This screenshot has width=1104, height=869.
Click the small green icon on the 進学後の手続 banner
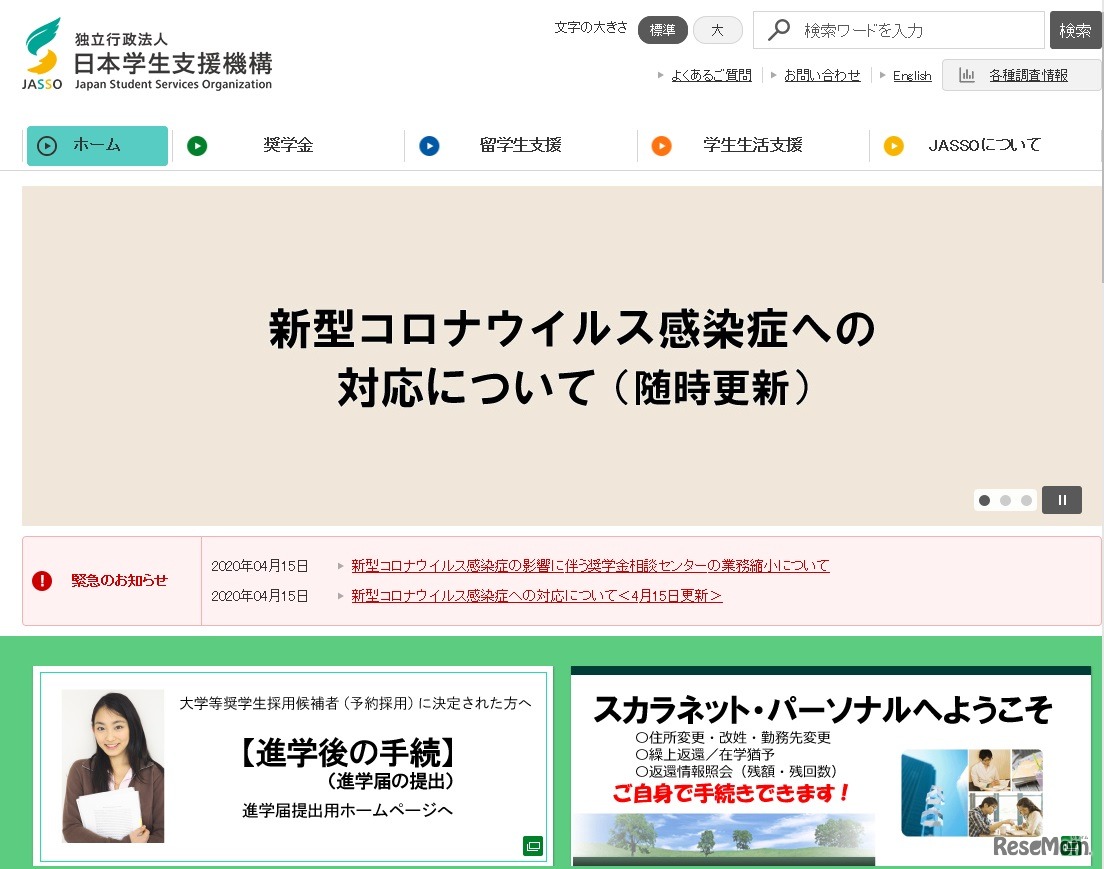pyautogui.click(x=533, y=845)
